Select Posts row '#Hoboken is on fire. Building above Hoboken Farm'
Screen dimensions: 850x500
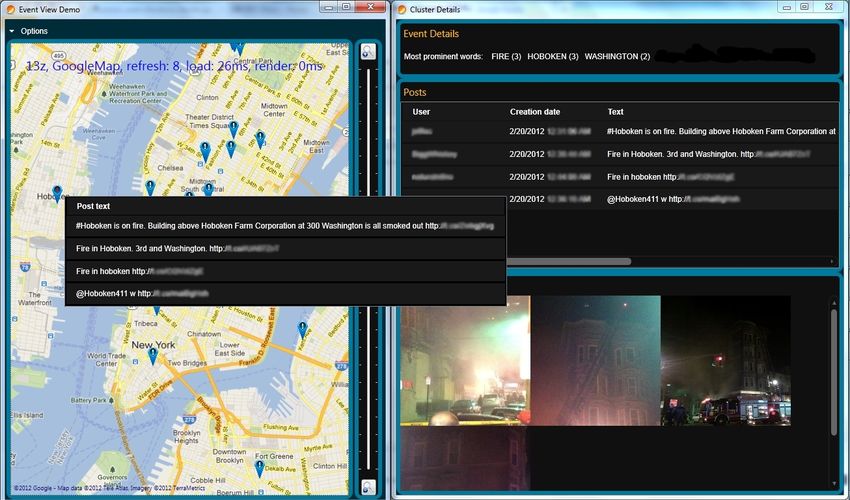click(620, 131)
